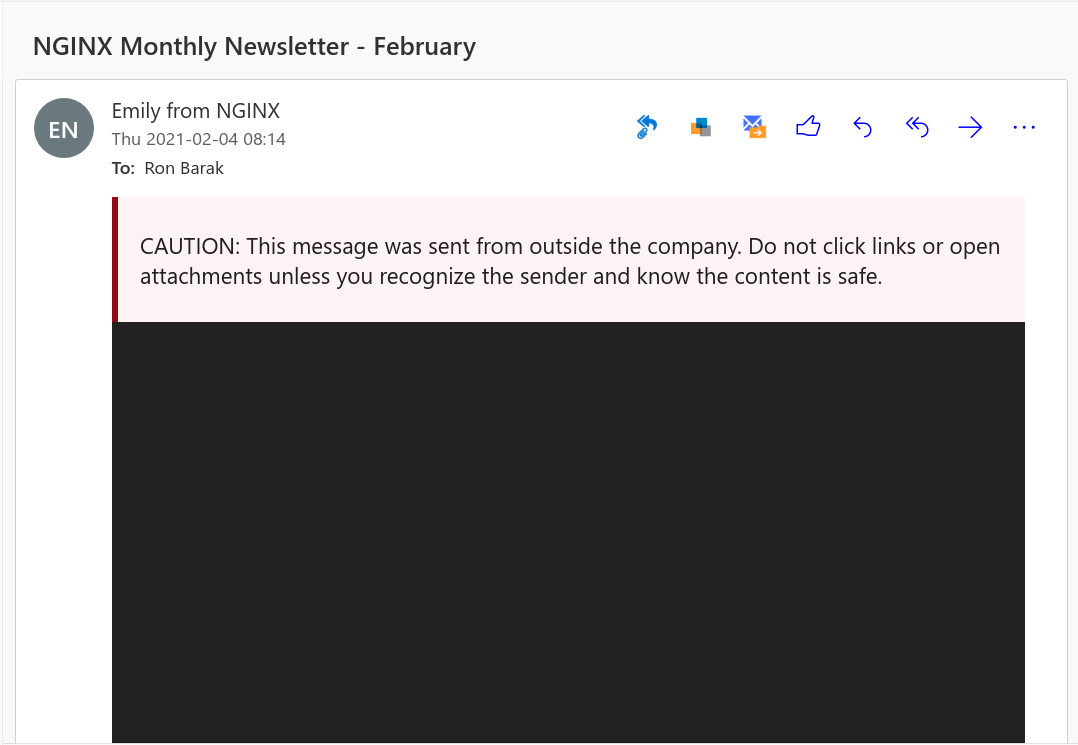
Task: Reply all to the message
Action: [916, 127]
